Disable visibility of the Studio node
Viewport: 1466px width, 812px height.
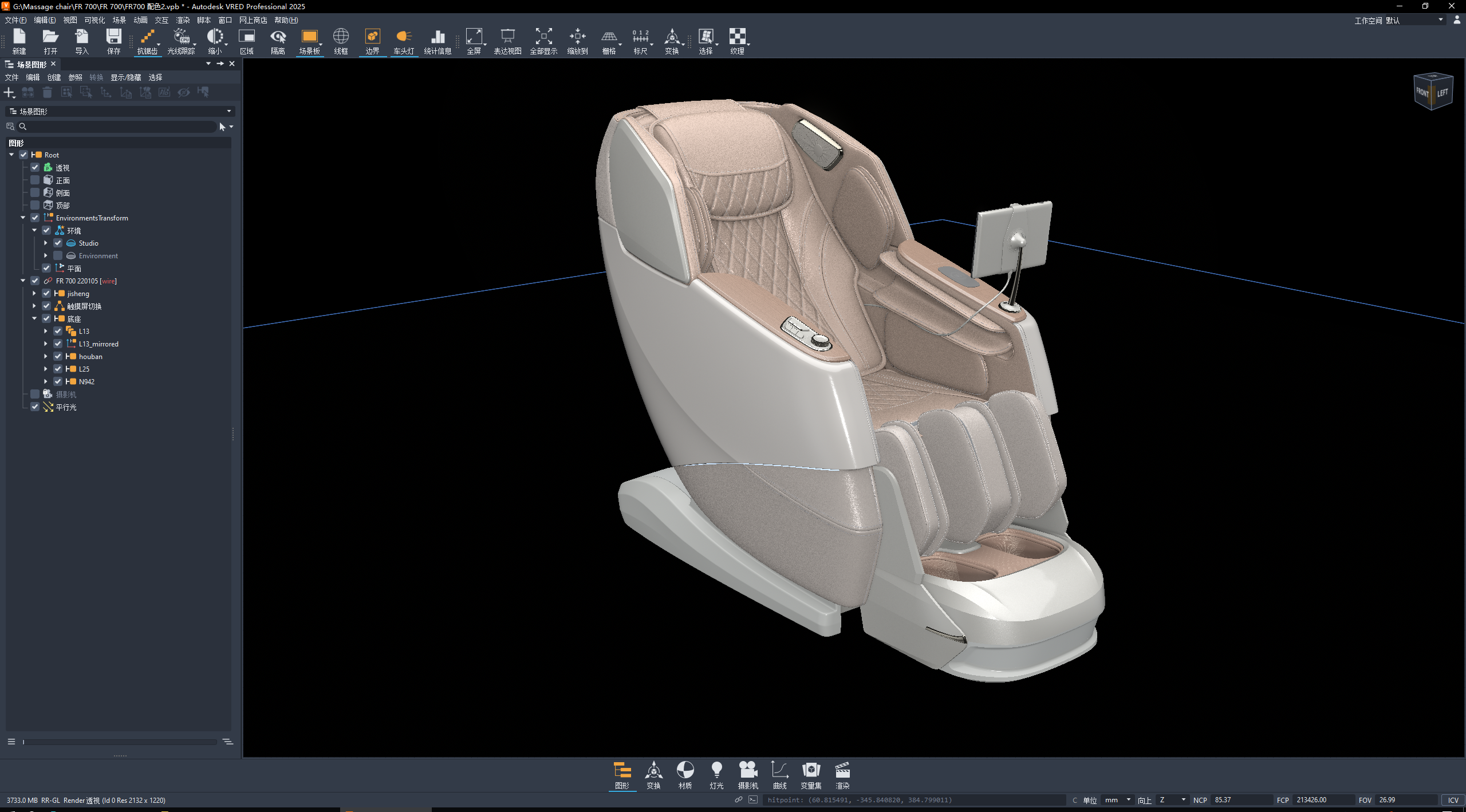click(58, 243)
